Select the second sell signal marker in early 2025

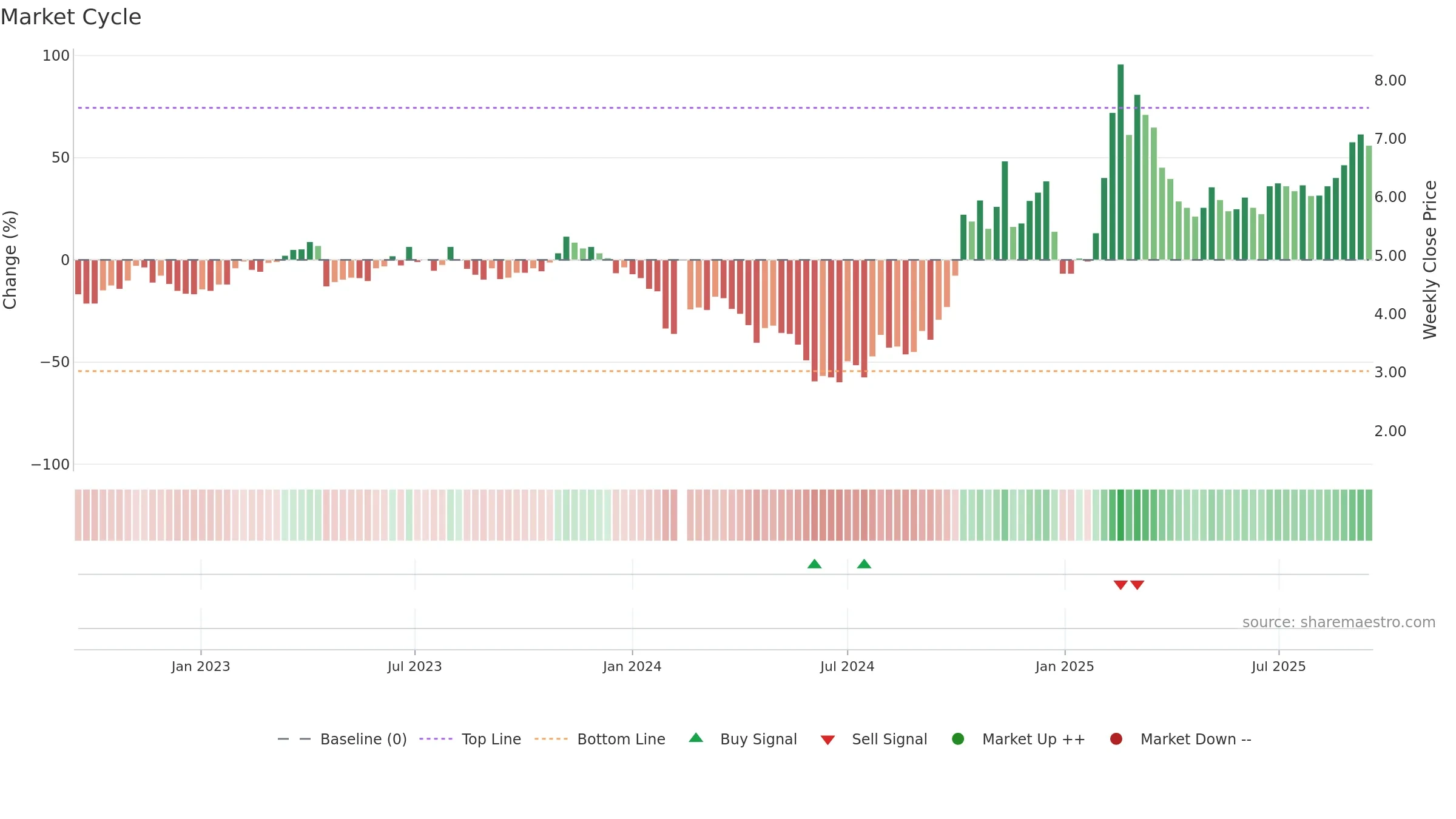tap(1137, 585)
